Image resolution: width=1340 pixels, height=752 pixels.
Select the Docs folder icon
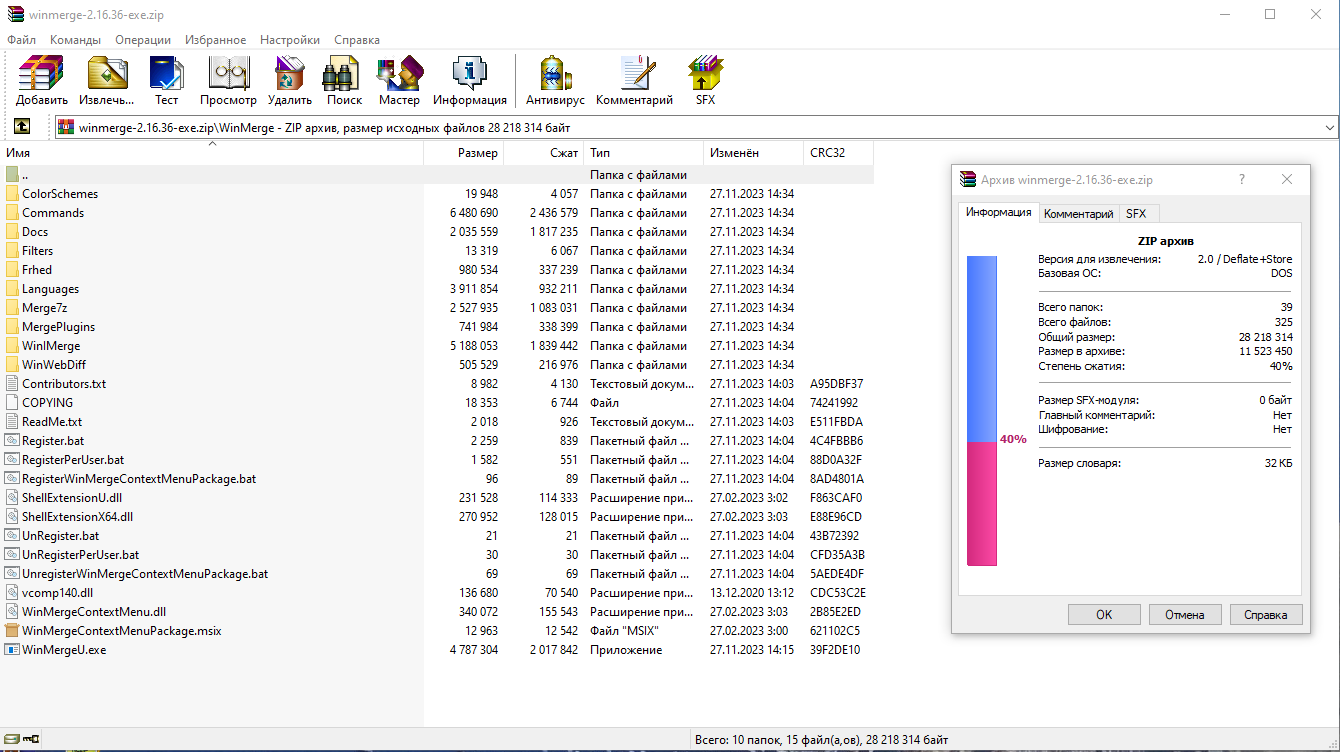(x=12, y=232)
